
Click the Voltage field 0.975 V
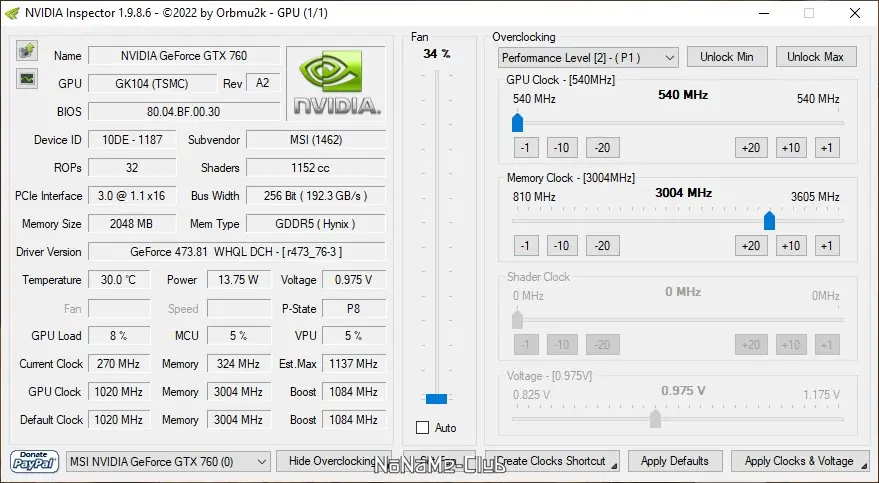(354, 280)
